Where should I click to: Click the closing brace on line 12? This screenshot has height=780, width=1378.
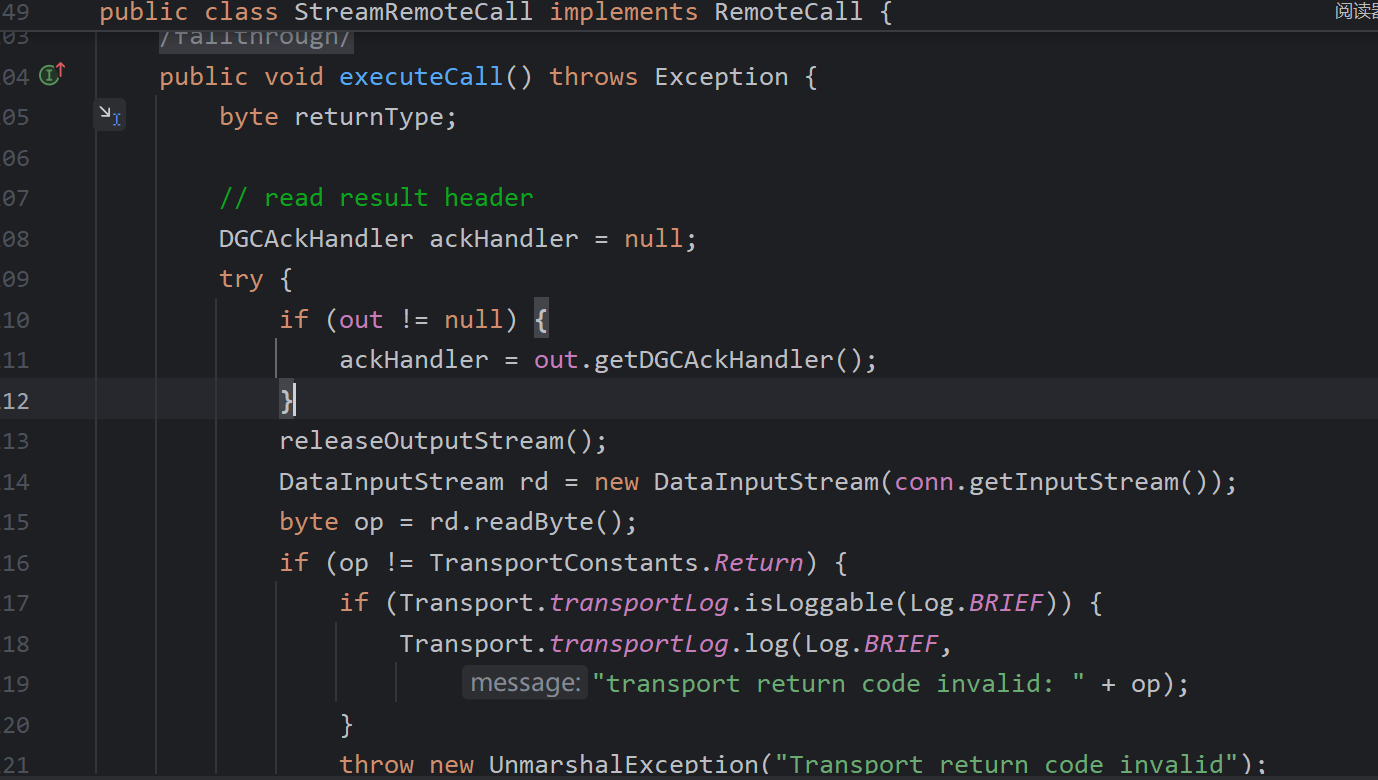(x=286, y=401)
